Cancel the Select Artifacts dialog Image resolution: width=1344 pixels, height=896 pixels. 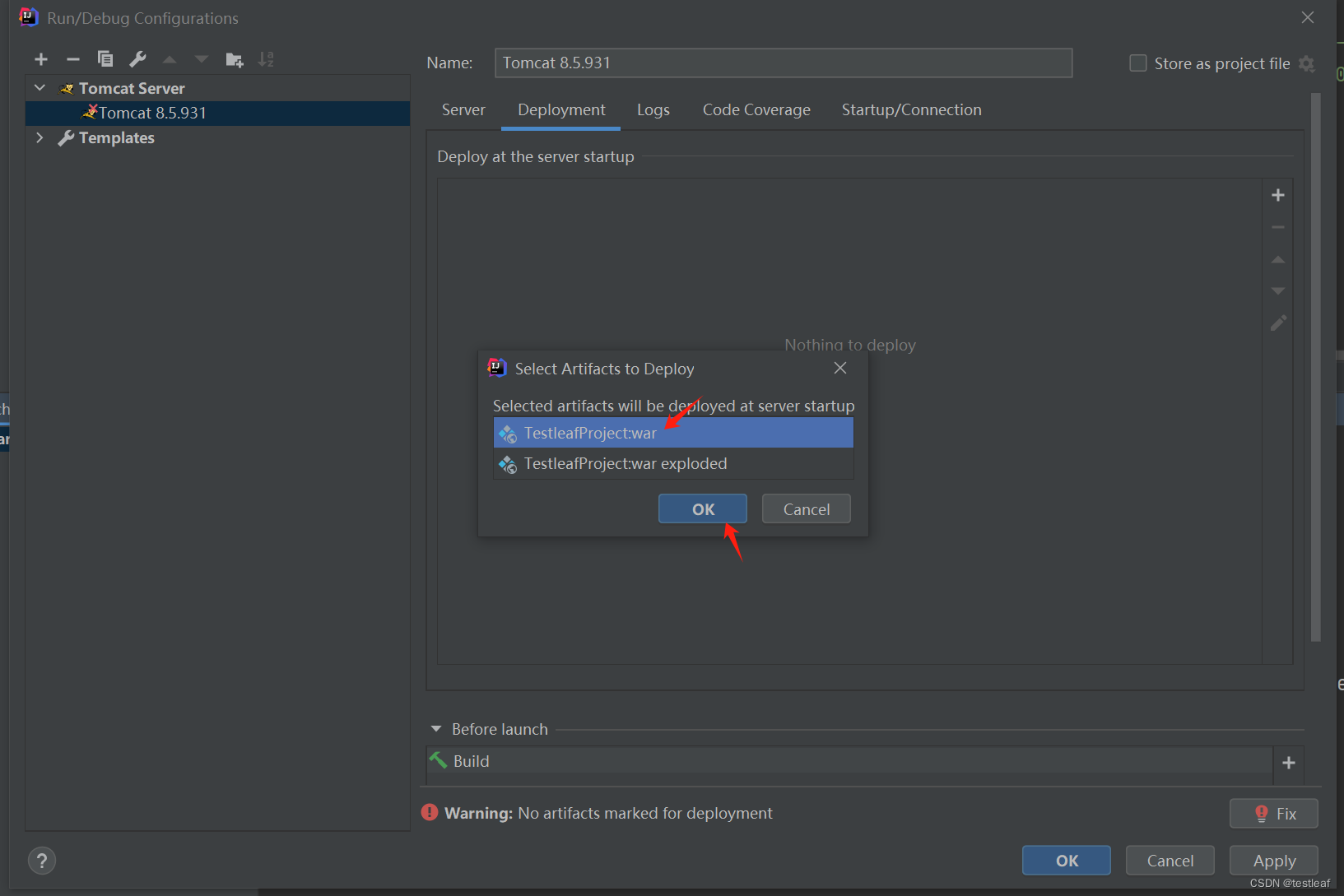coord(807,509)
